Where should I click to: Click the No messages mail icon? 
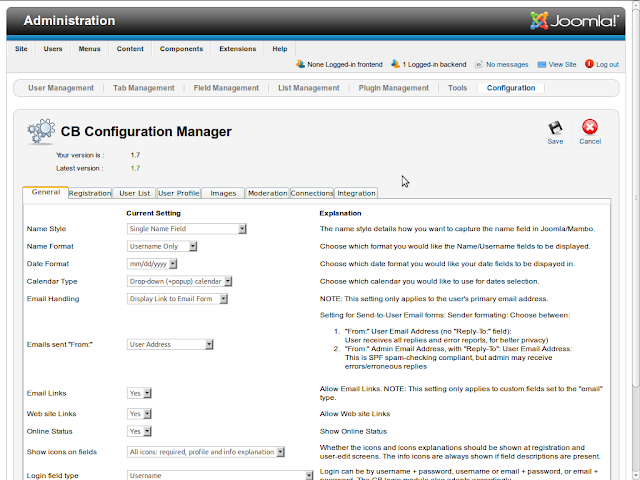pyautogui.click(x=479, y=64)
